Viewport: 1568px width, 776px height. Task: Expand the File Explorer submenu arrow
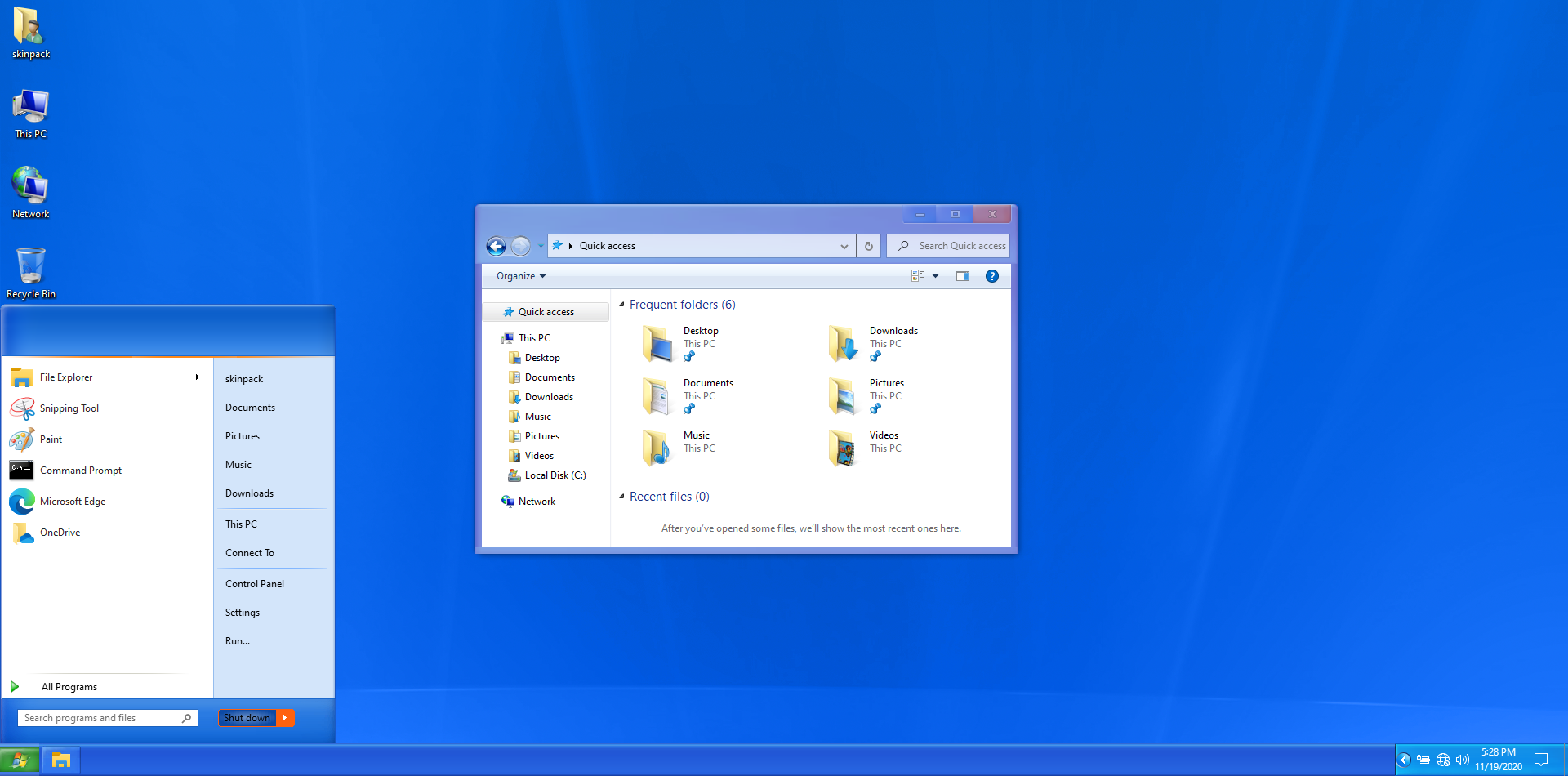pyautogui.click(x=197, y=377)
